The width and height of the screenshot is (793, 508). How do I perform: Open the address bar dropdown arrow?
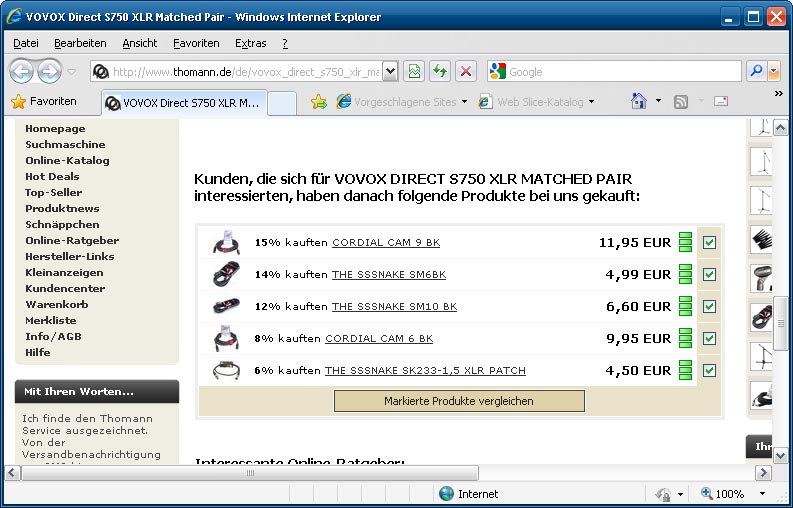(x=390, y=71)
